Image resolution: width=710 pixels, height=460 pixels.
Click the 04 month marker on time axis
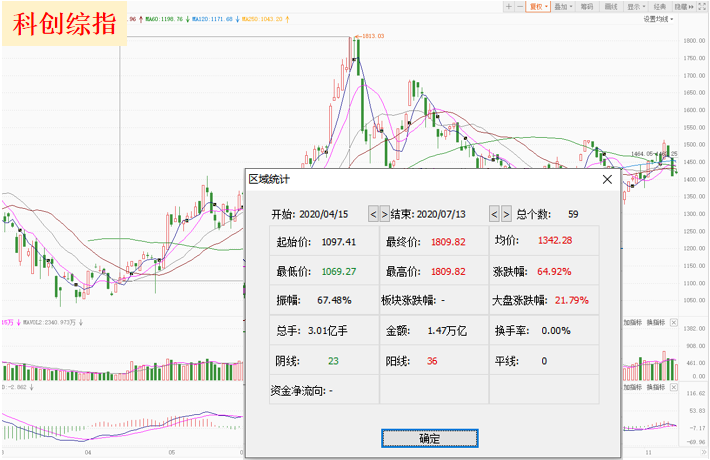click(88, 452)
